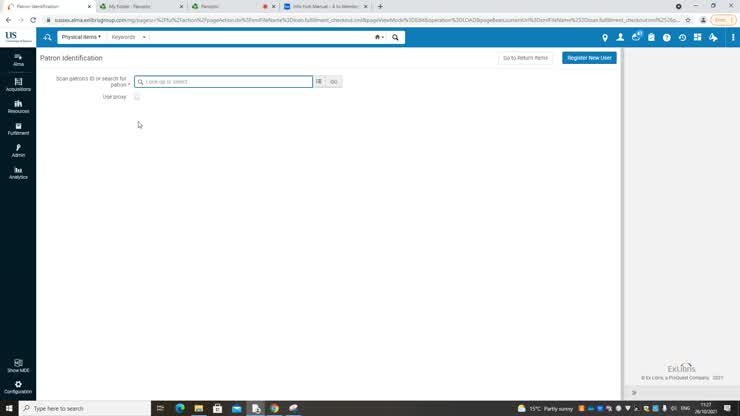Click the Register New User button
Image resolution: width=740 pixels, height=416 pixels.
(589, 58)
